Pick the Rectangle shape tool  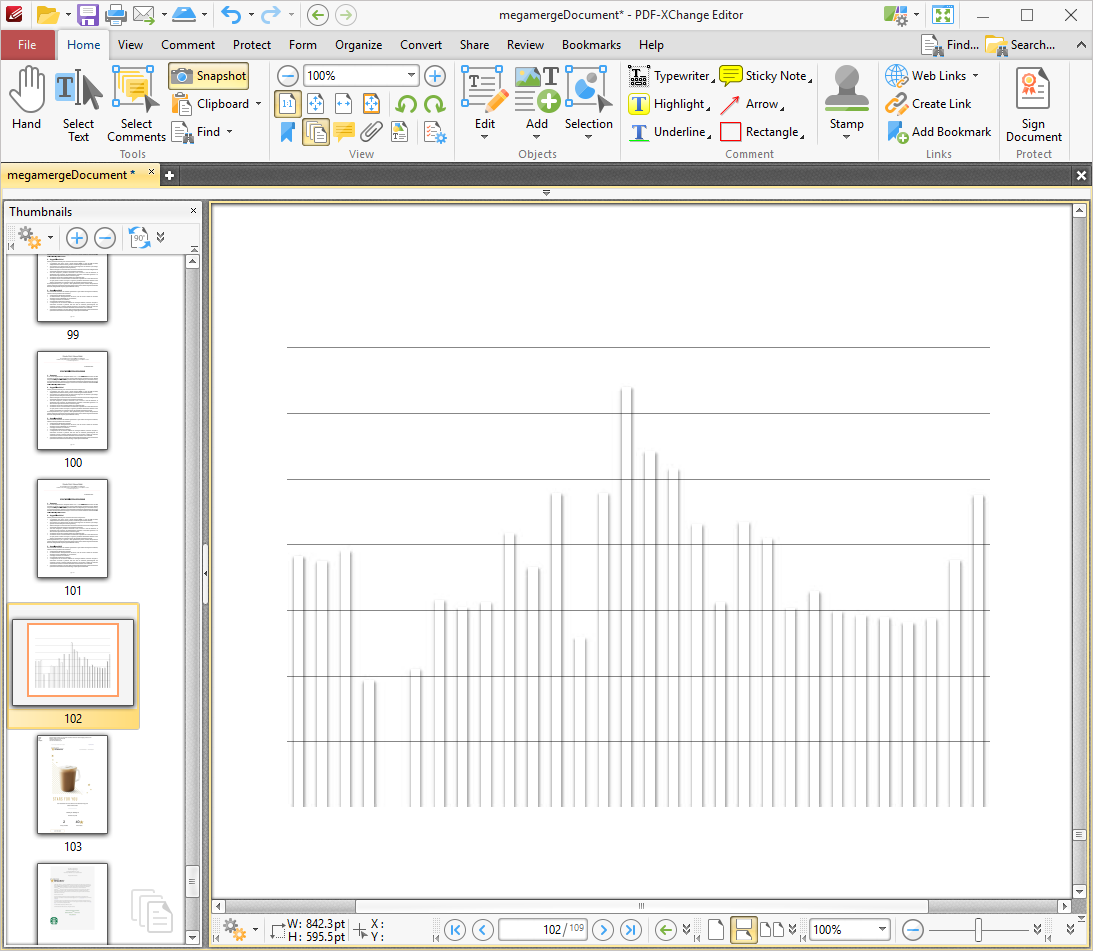coord(762,132)
